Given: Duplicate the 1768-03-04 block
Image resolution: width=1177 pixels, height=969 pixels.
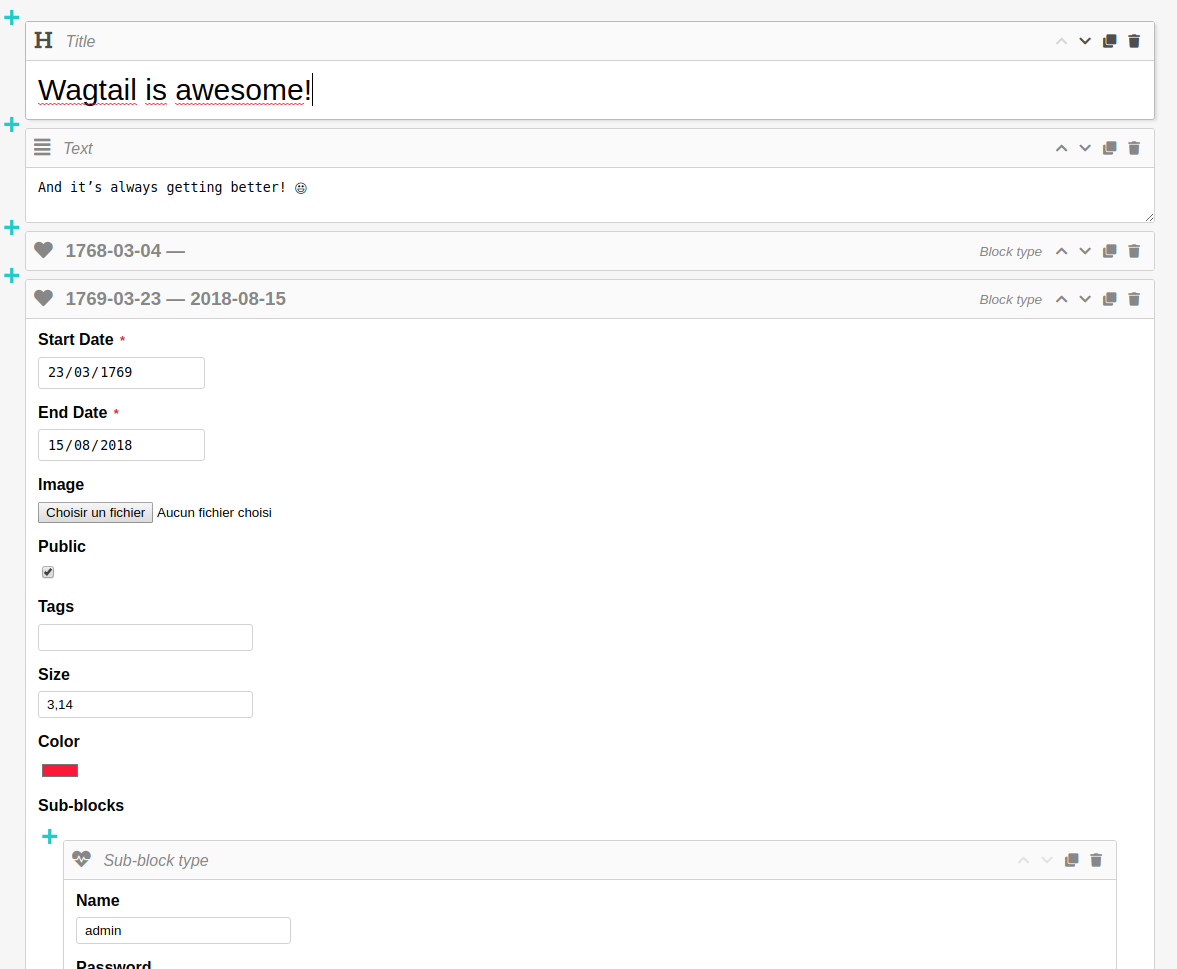Looking at the screenshot, I should (x=1109, y=251).
